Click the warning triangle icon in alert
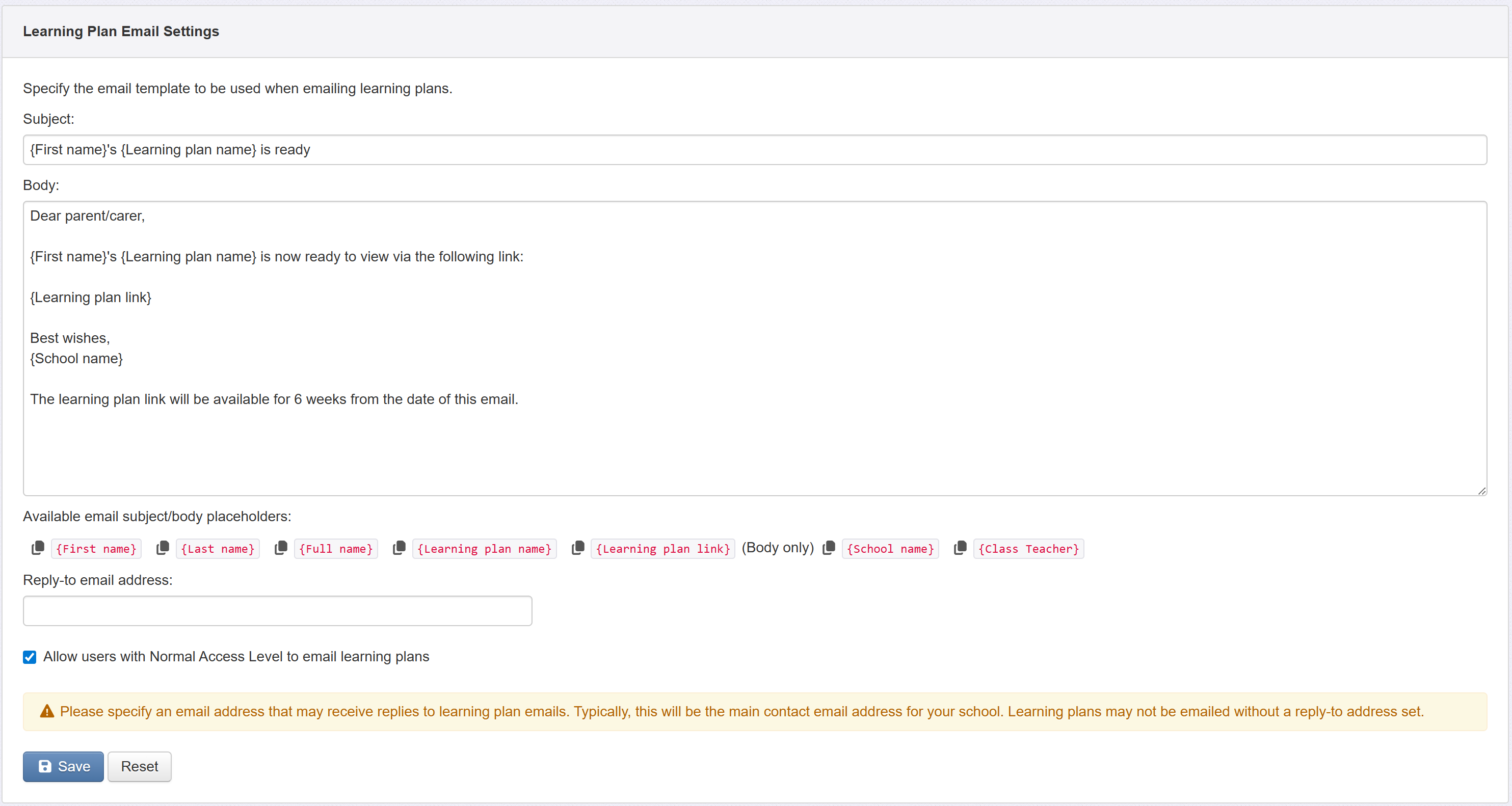 (x=47, y=712)
